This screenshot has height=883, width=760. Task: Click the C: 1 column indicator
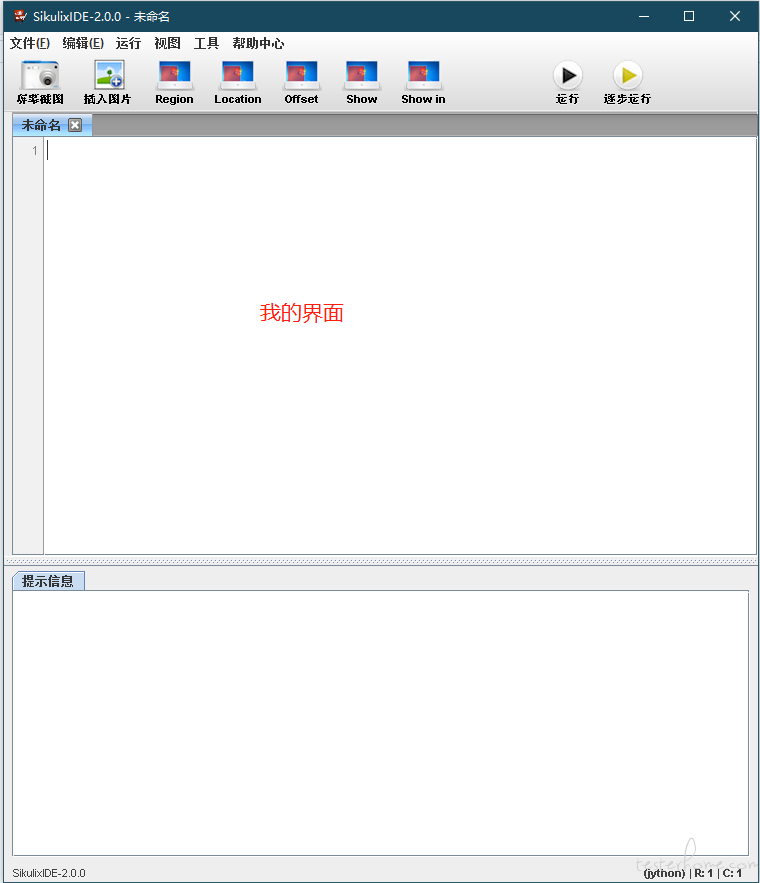pyautogui.click(x=732, y=873)
